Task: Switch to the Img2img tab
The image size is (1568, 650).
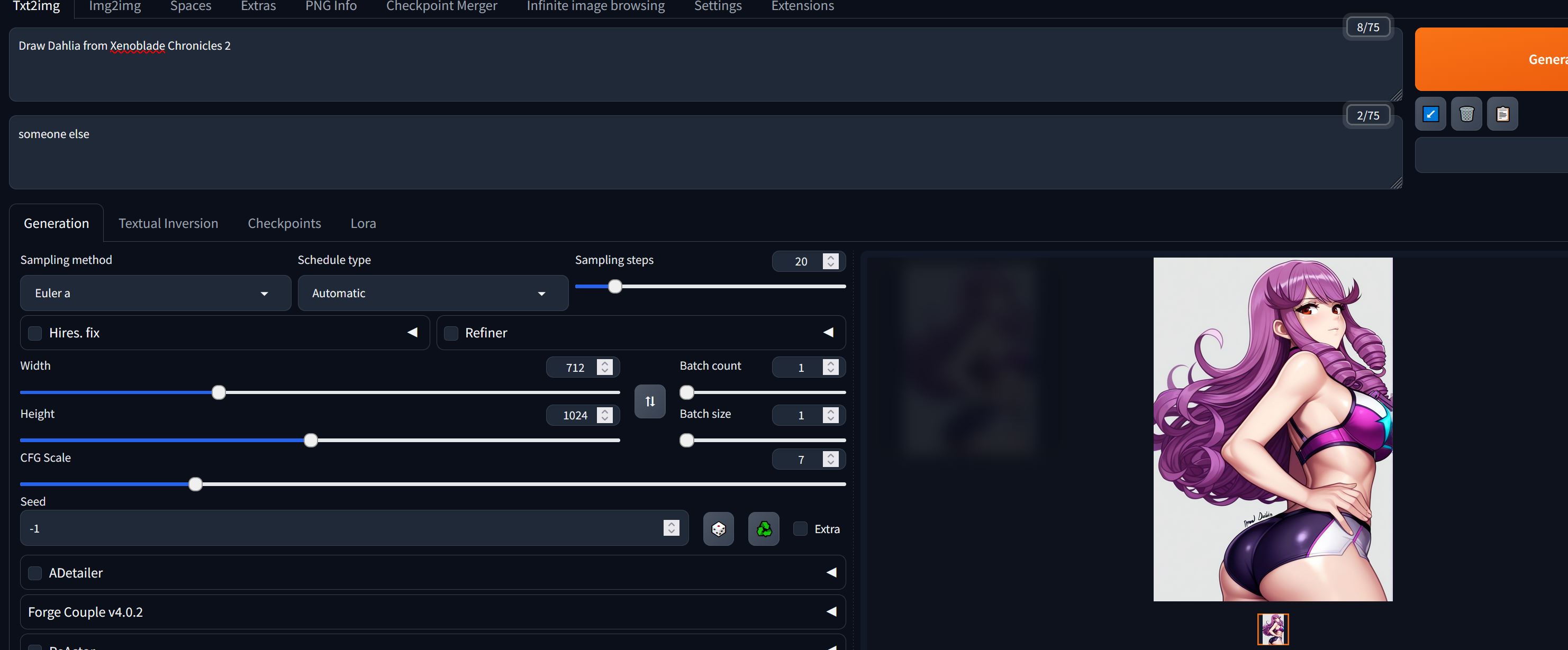Action: click(114, 6)
